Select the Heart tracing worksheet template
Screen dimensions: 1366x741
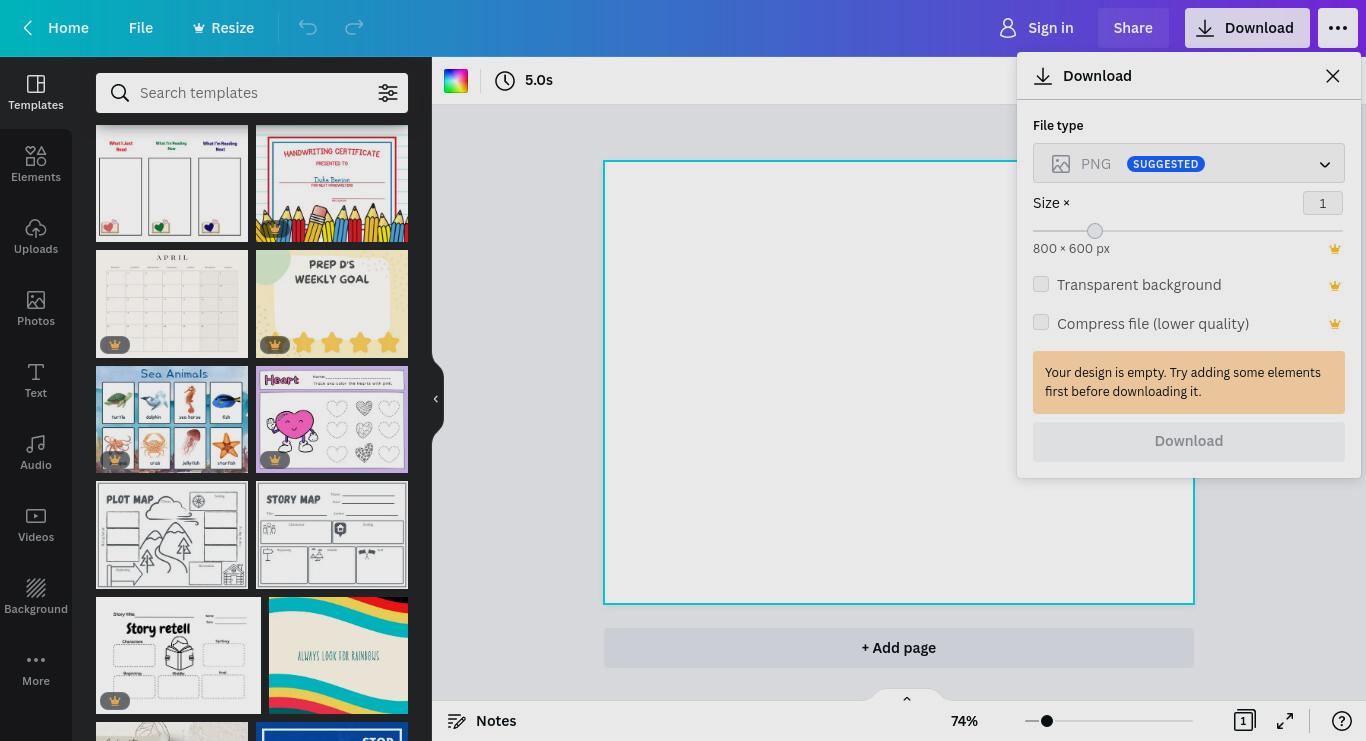[x=332, y=420]
